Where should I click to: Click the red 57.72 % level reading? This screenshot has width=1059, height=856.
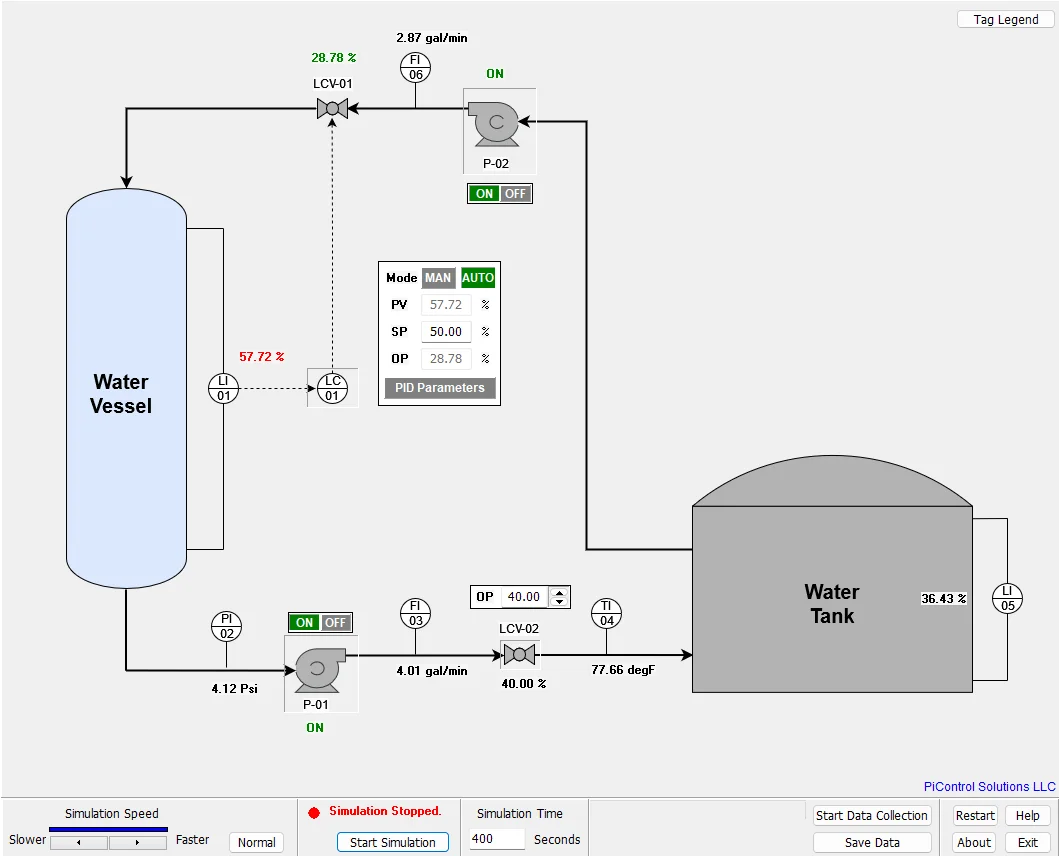point(261,357)
